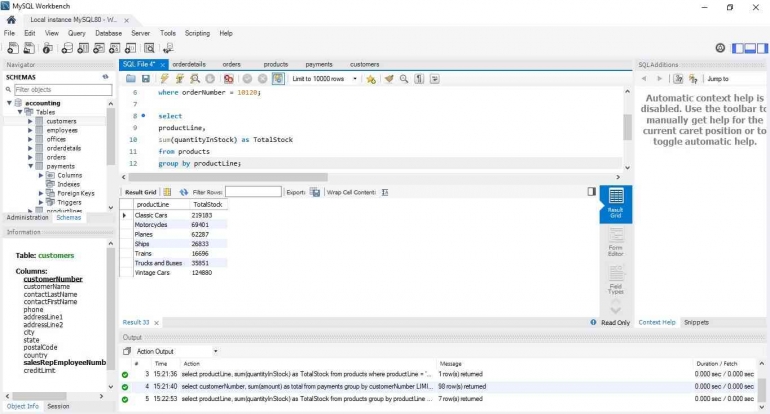Expand the customers table node
Image resolution: width=770 pixels, height=414 pixels.
[30, 121]
